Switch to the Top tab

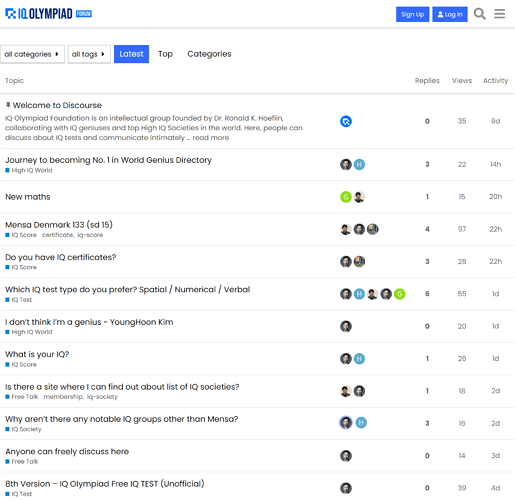(165, 54)
